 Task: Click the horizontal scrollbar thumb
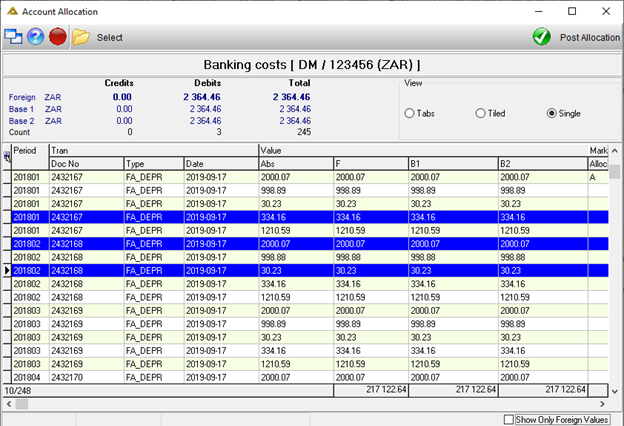(x=22, y=404)
